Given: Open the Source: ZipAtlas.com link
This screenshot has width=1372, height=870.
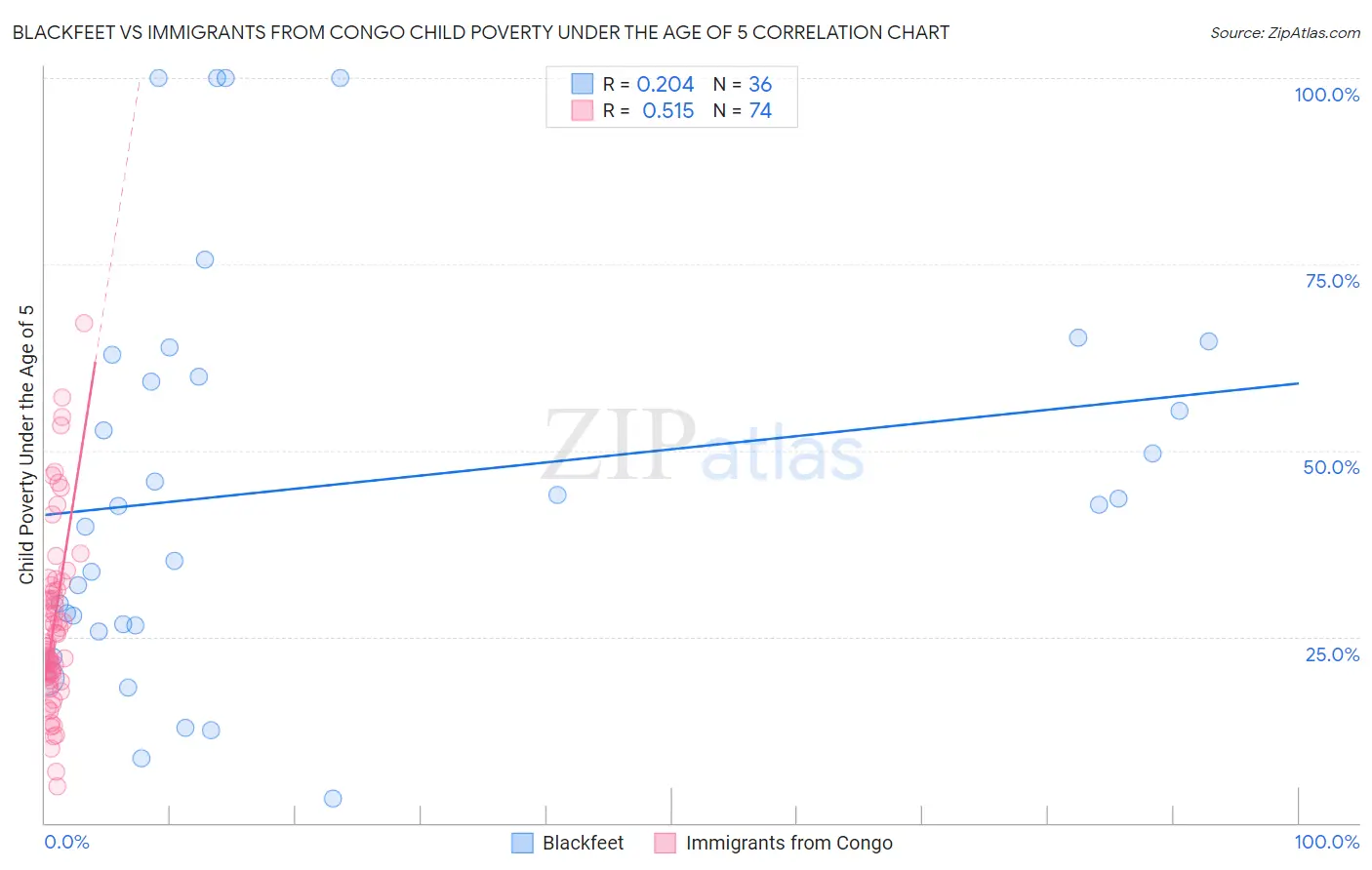Looking at the screenshot, I should [x=1285, y=32].
